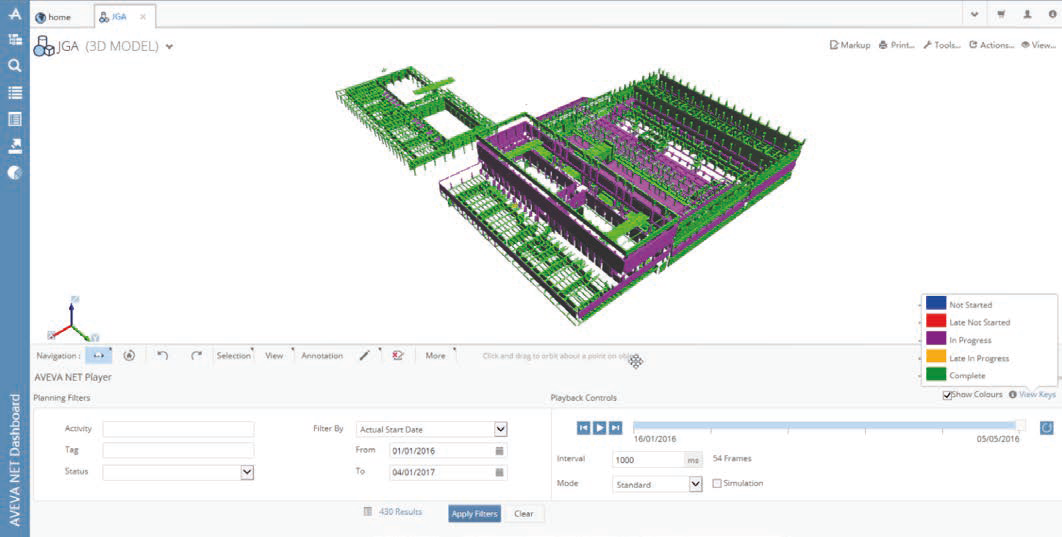Skip to last frame in playback
The width and height of the screenshot is (1062, 537).
tap(616, 428)
